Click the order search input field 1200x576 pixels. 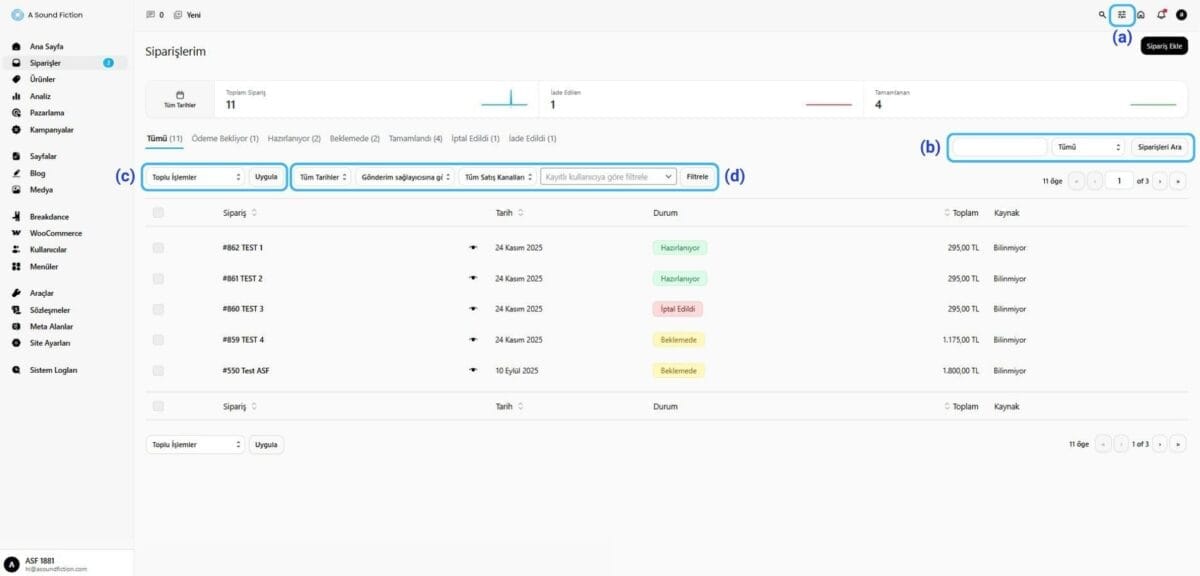(x=999, y=147)
